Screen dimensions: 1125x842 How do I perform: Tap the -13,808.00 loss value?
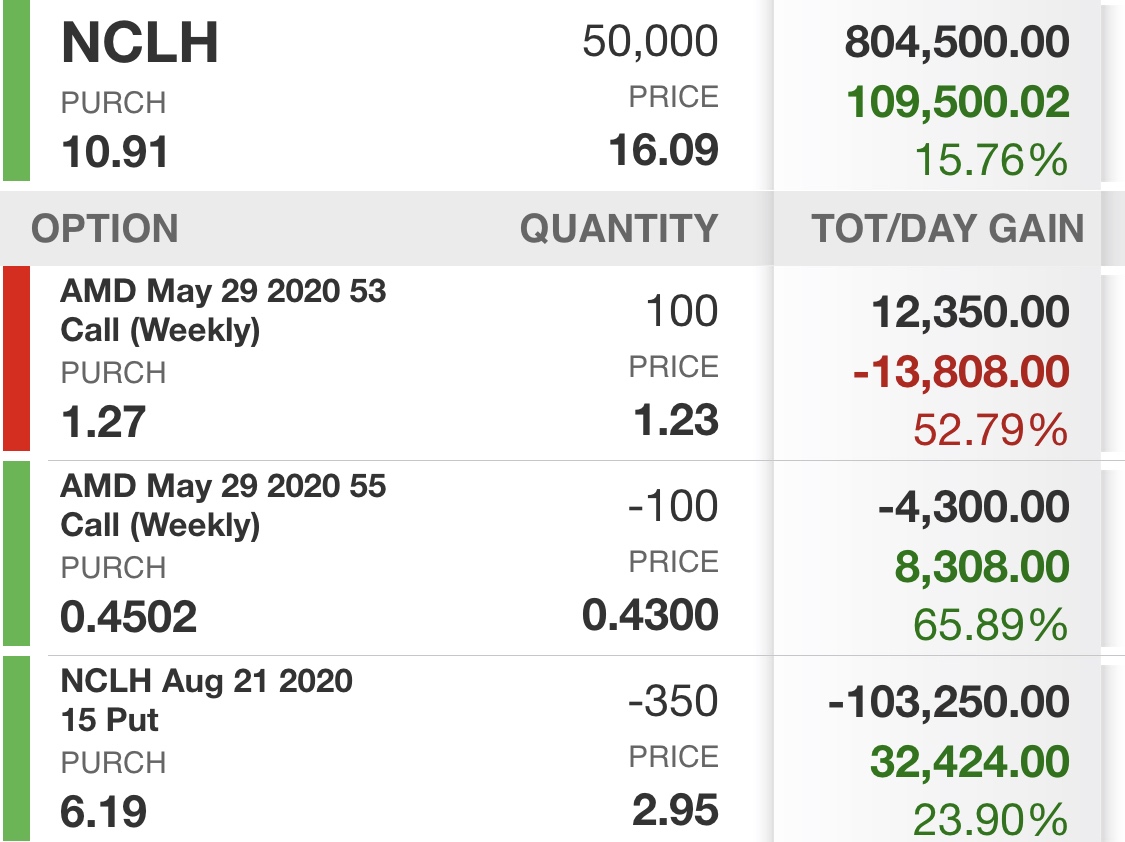(961, 372)
